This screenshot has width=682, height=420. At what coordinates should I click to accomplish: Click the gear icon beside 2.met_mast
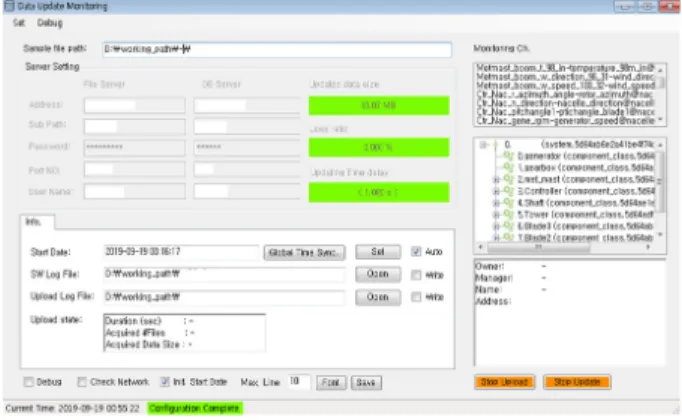508,179
